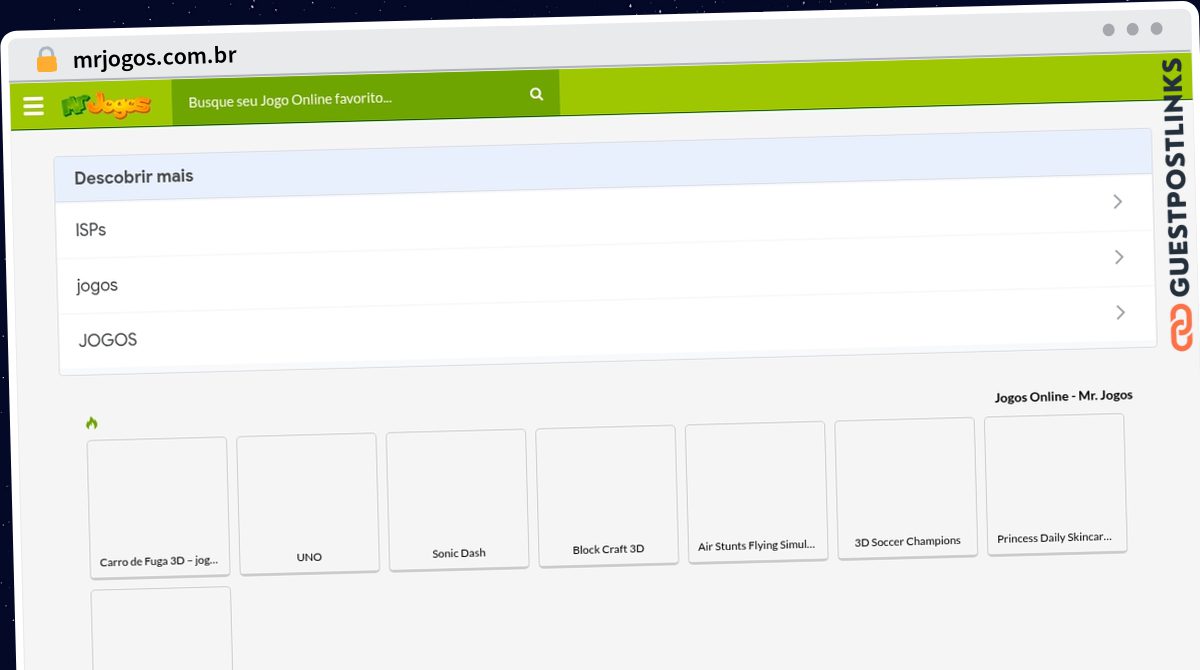Click the Mr Jogos logo
1200x670 pixels.
106,104
